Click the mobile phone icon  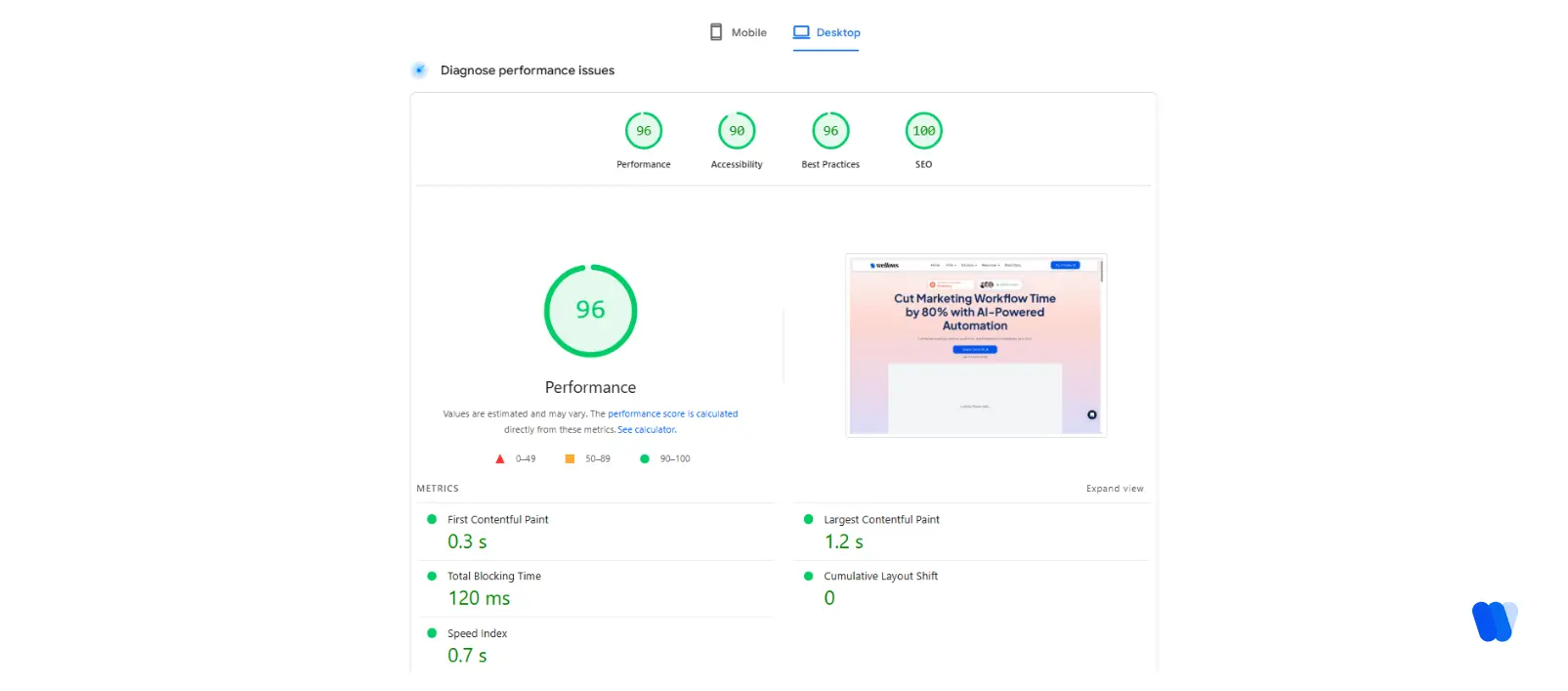[x=716, y=32]
